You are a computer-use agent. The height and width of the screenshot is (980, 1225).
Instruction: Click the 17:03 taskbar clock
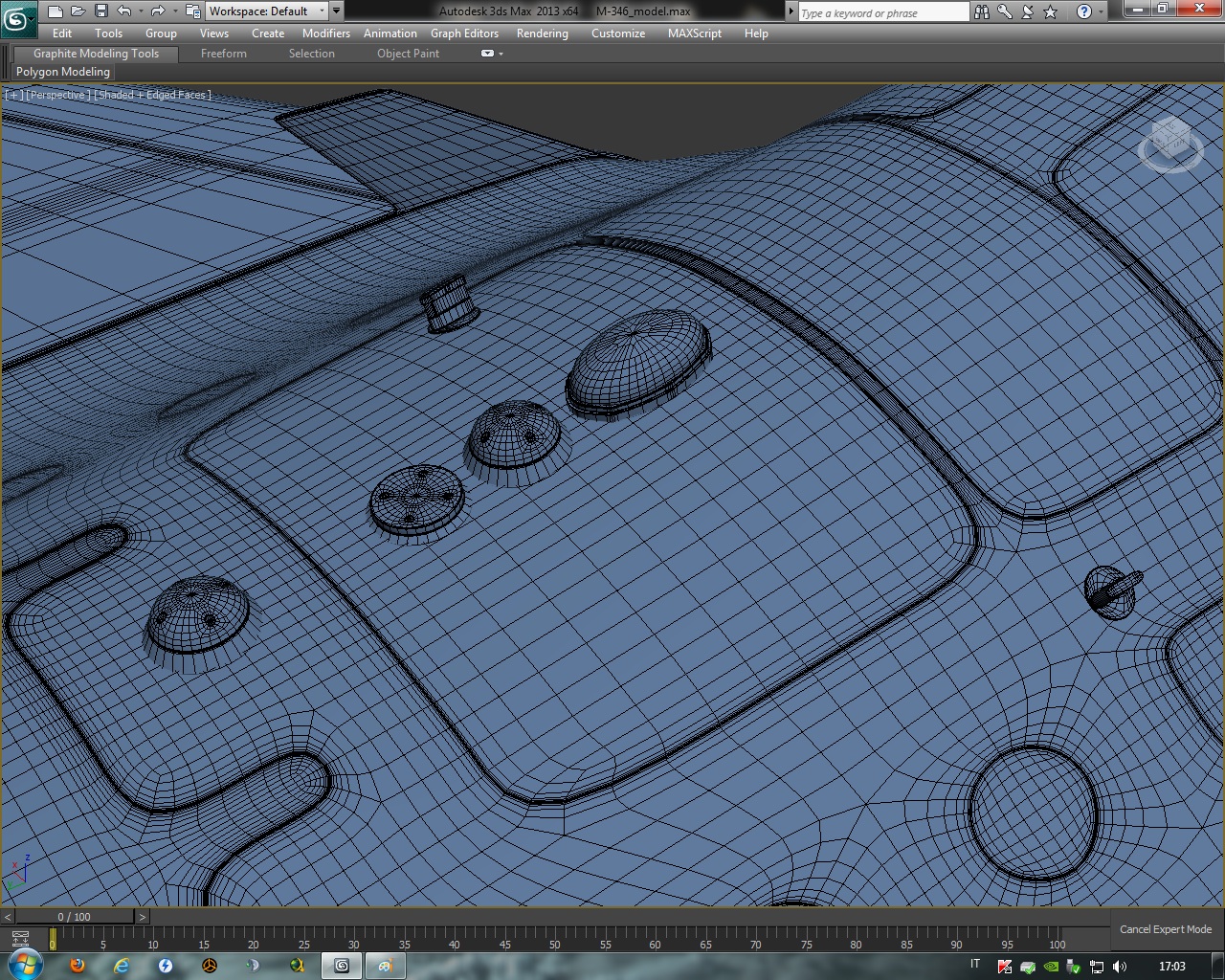click(x=1171, y=967)
